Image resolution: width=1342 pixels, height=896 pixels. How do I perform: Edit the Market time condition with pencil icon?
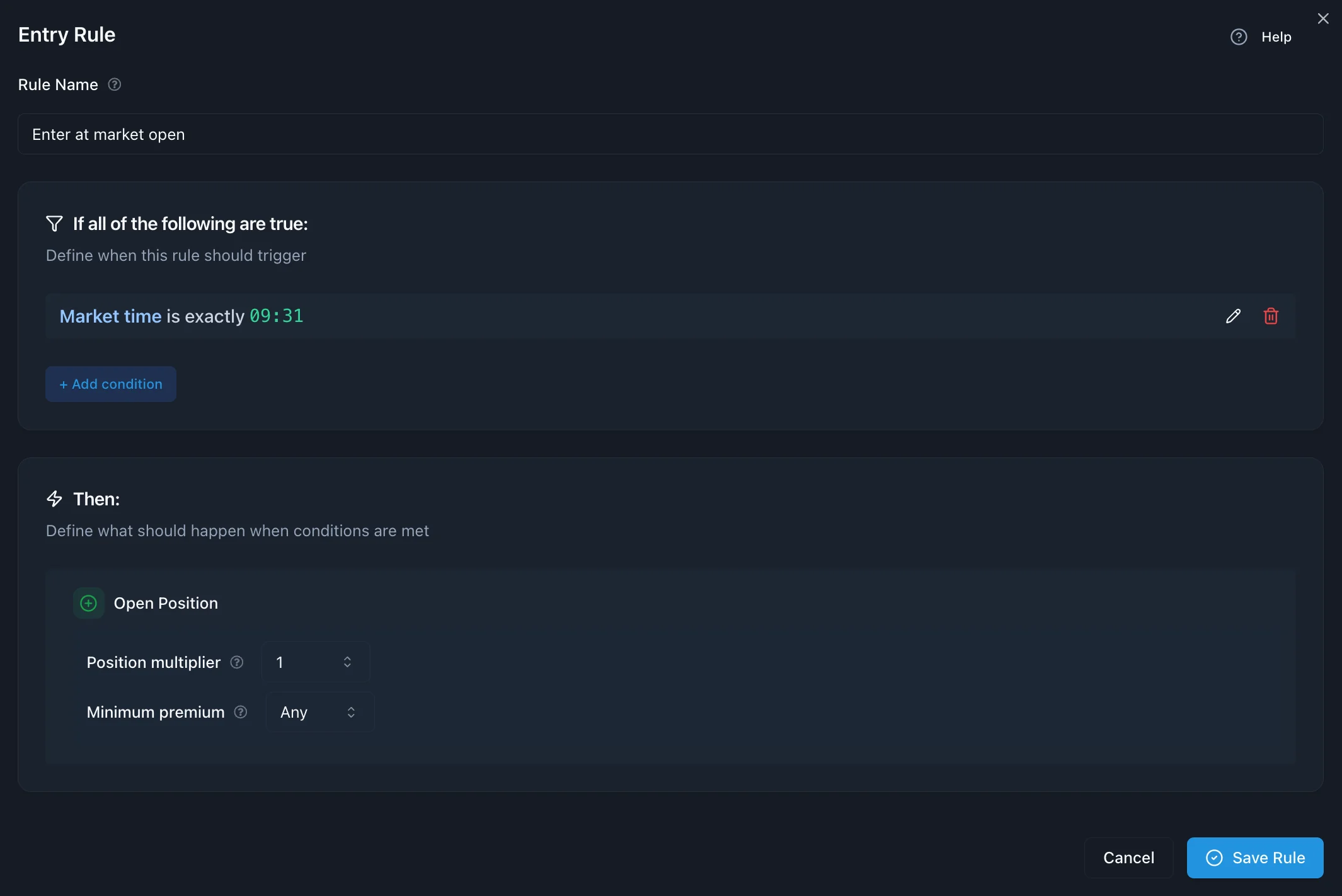tap(1233, 316)
